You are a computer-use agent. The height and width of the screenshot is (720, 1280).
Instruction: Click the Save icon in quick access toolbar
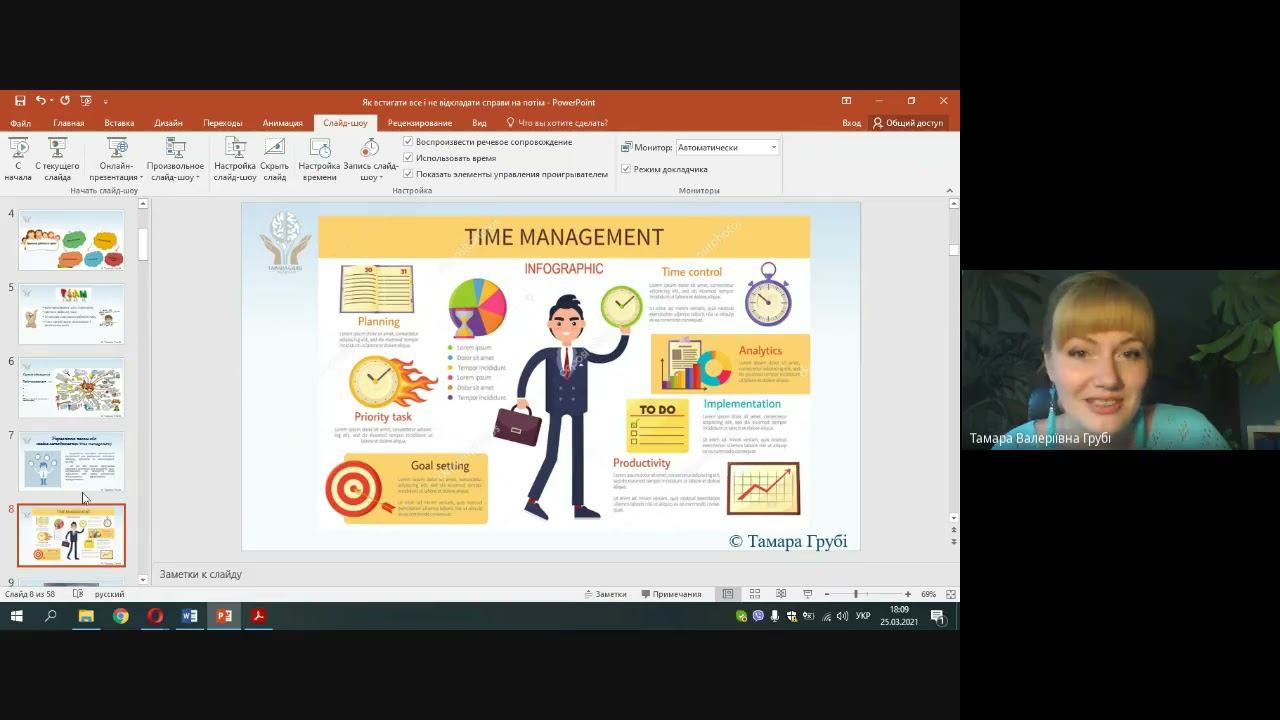click(x=20, y=101)
